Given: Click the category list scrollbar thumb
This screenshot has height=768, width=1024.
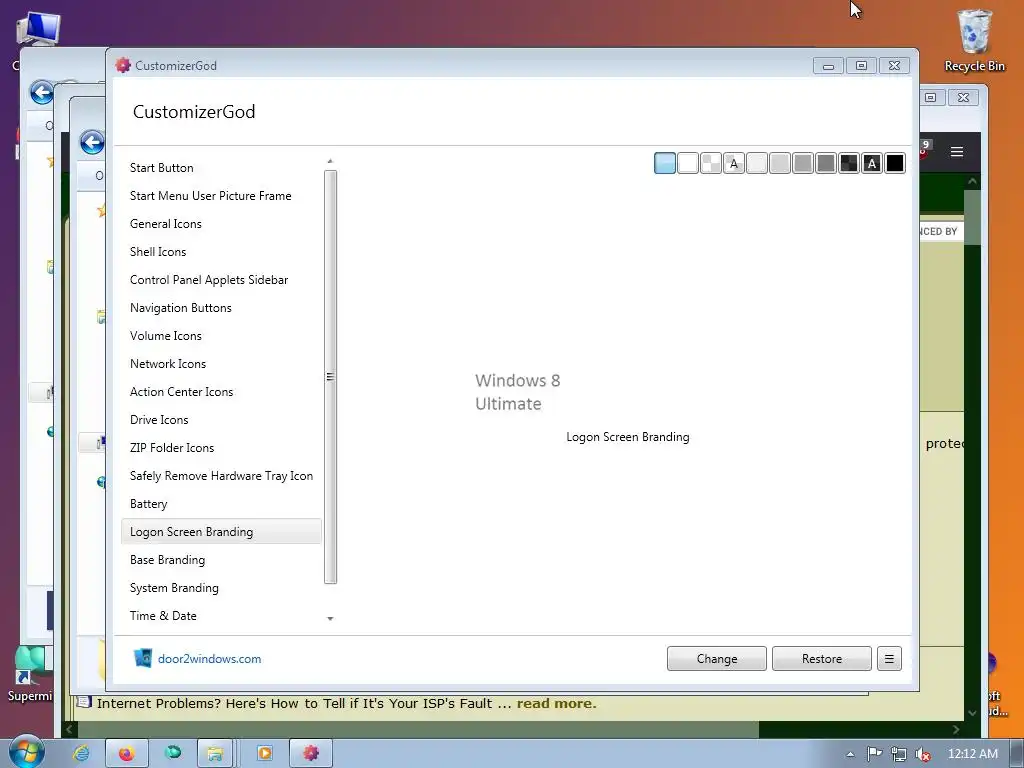Looking at the screenshot, I should tap(330, 377).
